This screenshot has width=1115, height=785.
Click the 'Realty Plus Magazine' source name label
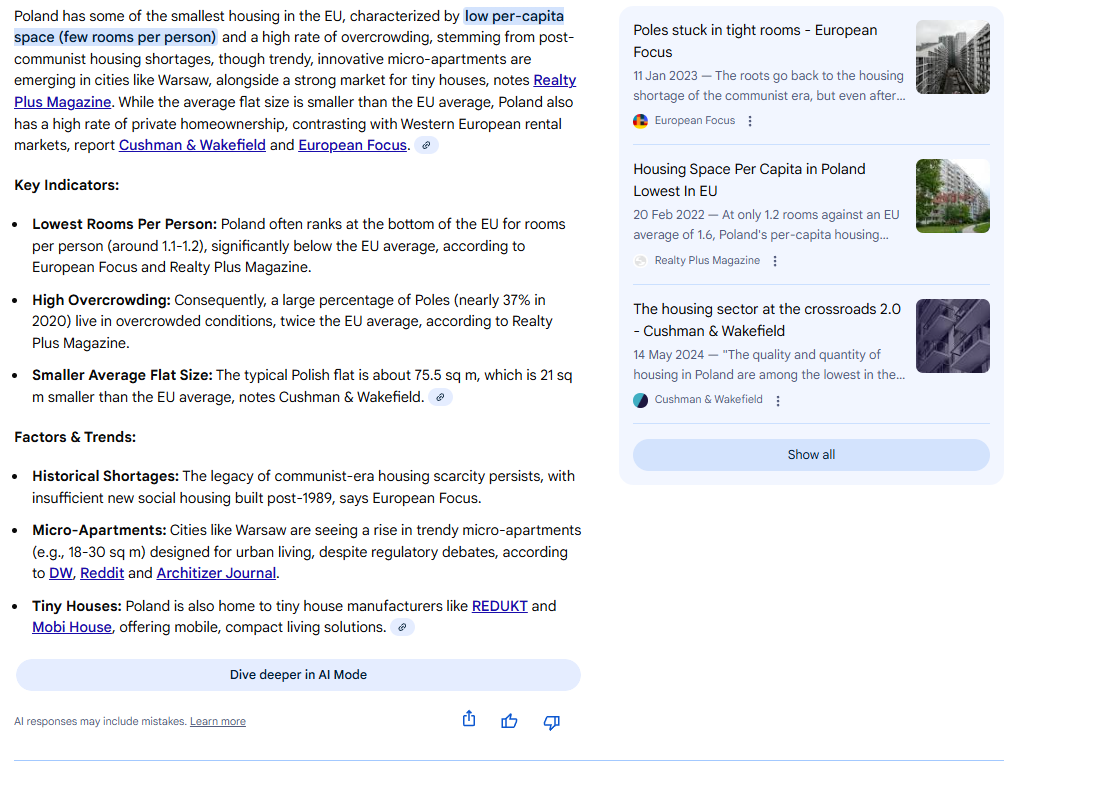click(x=707, y=261)
